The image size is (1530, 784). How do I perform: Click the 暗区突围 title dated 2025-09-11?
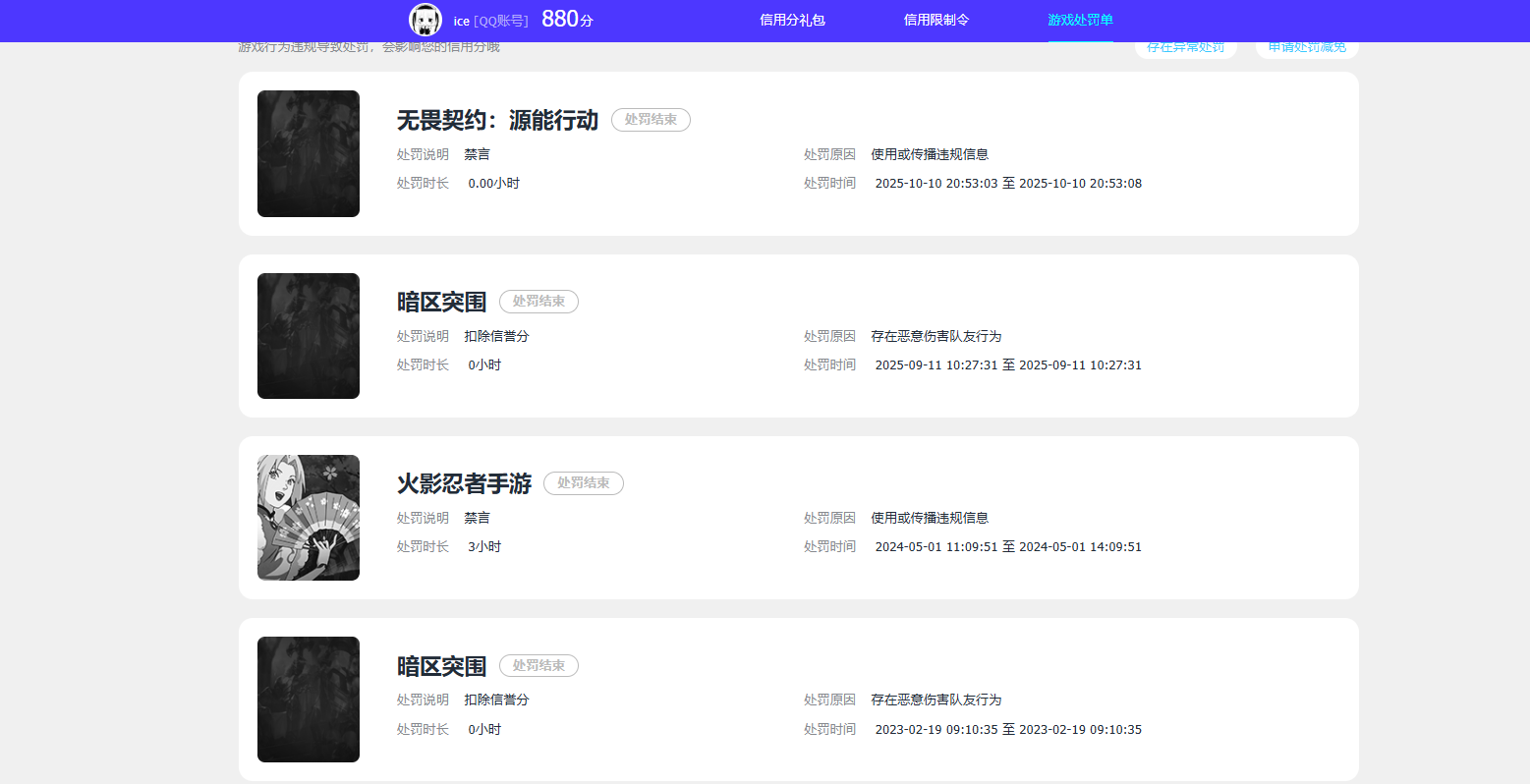tap(441, 302)
